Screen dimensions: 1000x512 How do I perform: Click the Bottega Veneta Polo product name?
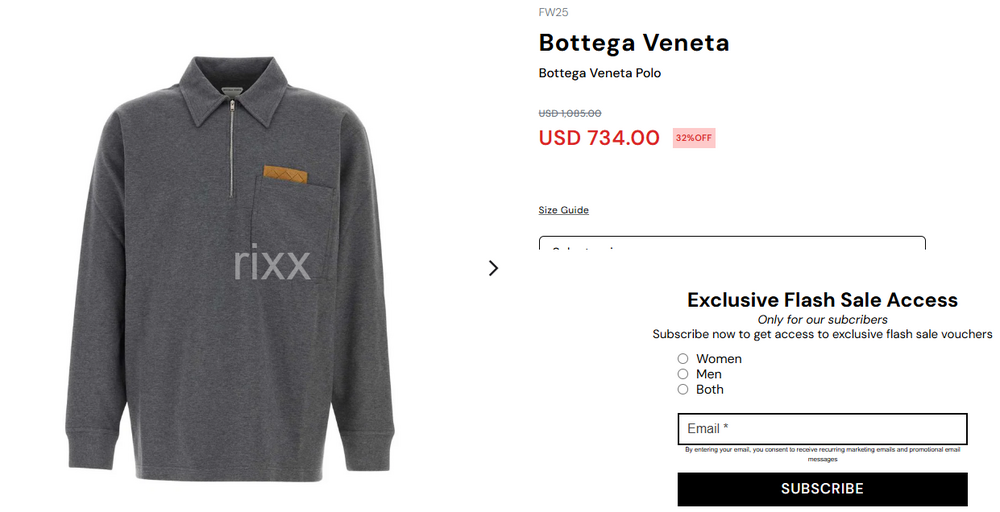coord(599,73)
